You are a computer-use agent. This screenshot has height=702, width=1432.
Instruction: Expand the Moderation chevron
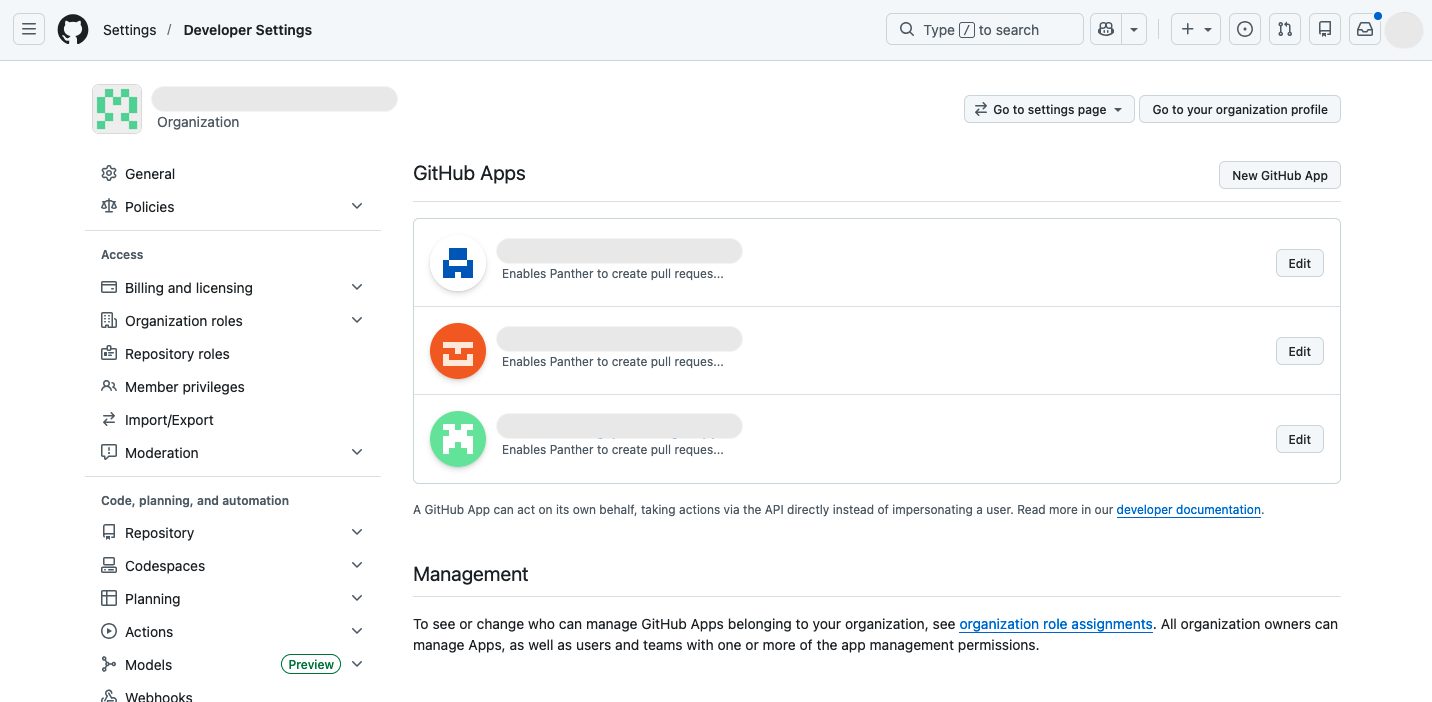357,452
